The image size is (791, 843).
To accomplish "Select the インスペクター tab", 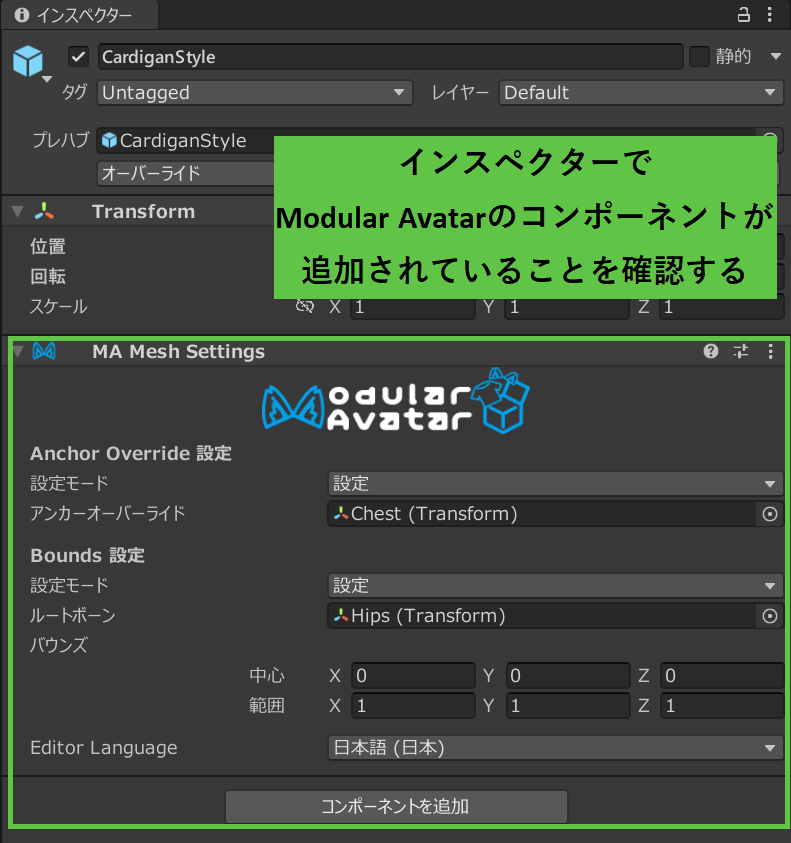I will (80, 15).
